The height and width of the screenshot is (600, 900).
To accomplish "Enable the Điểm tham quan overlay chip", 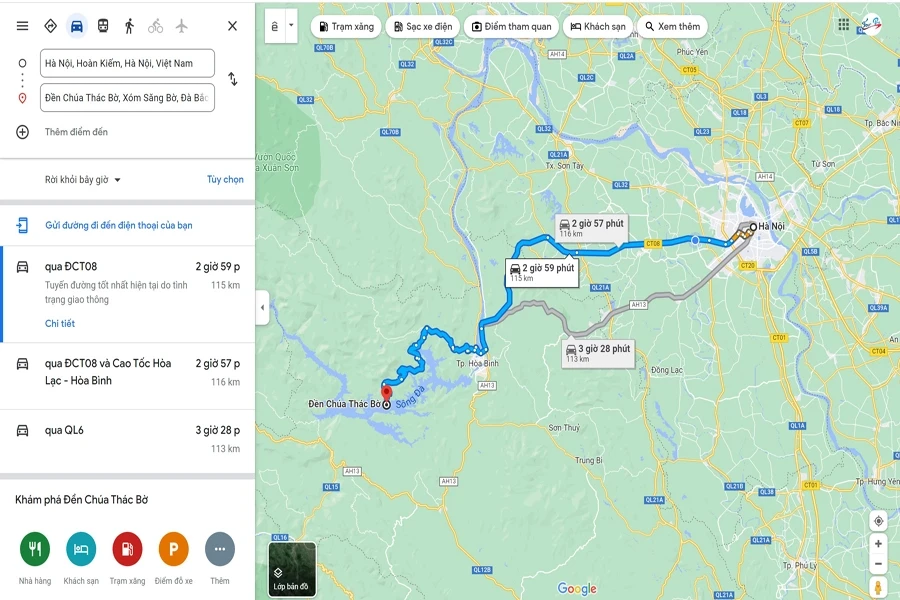I will point(511,26).
